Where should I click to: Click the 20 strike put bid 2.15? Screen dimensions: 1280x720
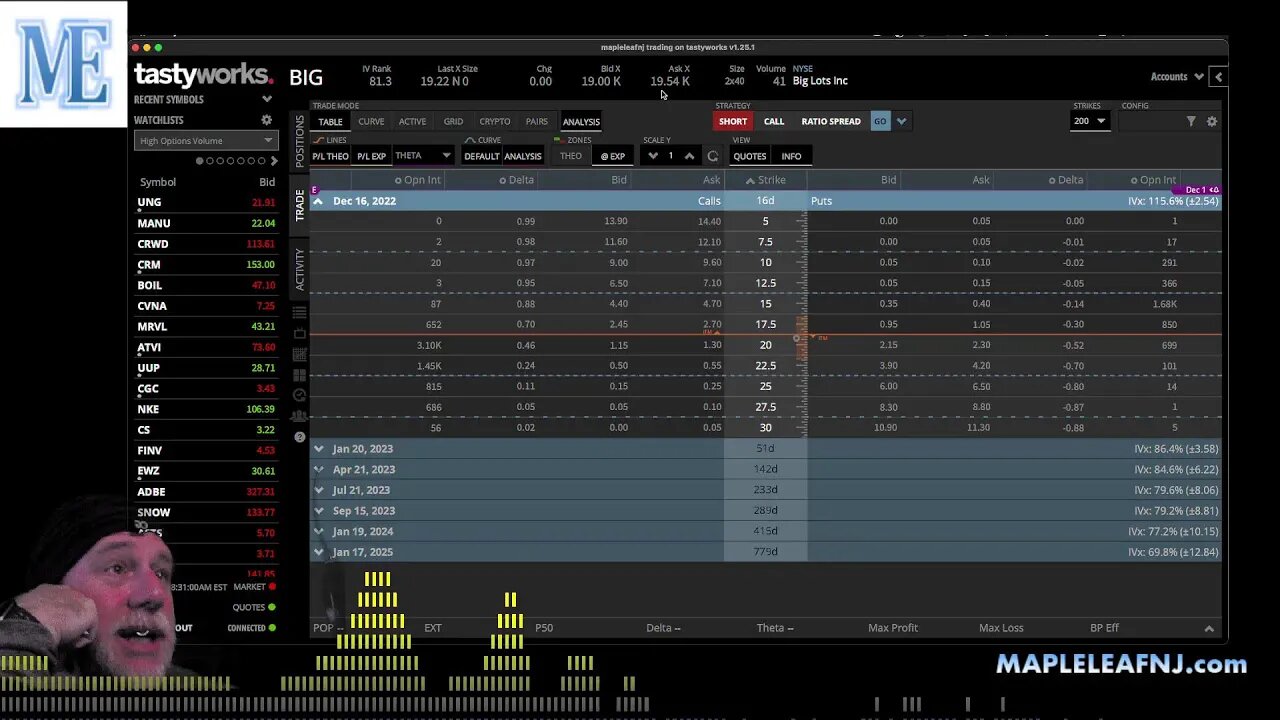coord(887,345)
